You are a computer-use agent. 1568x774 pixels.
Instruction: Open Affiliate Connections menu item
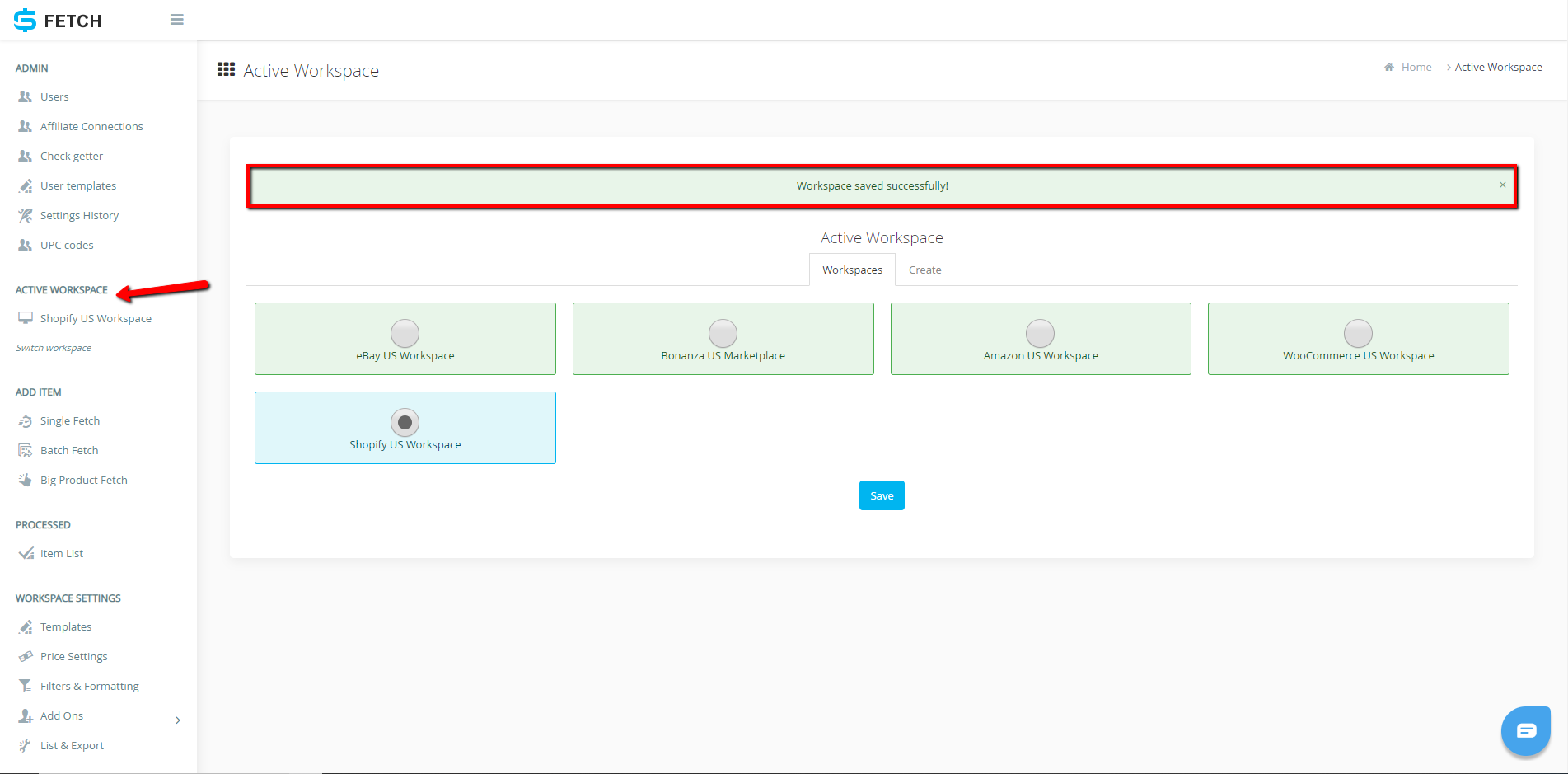click(x=91, y=126)
